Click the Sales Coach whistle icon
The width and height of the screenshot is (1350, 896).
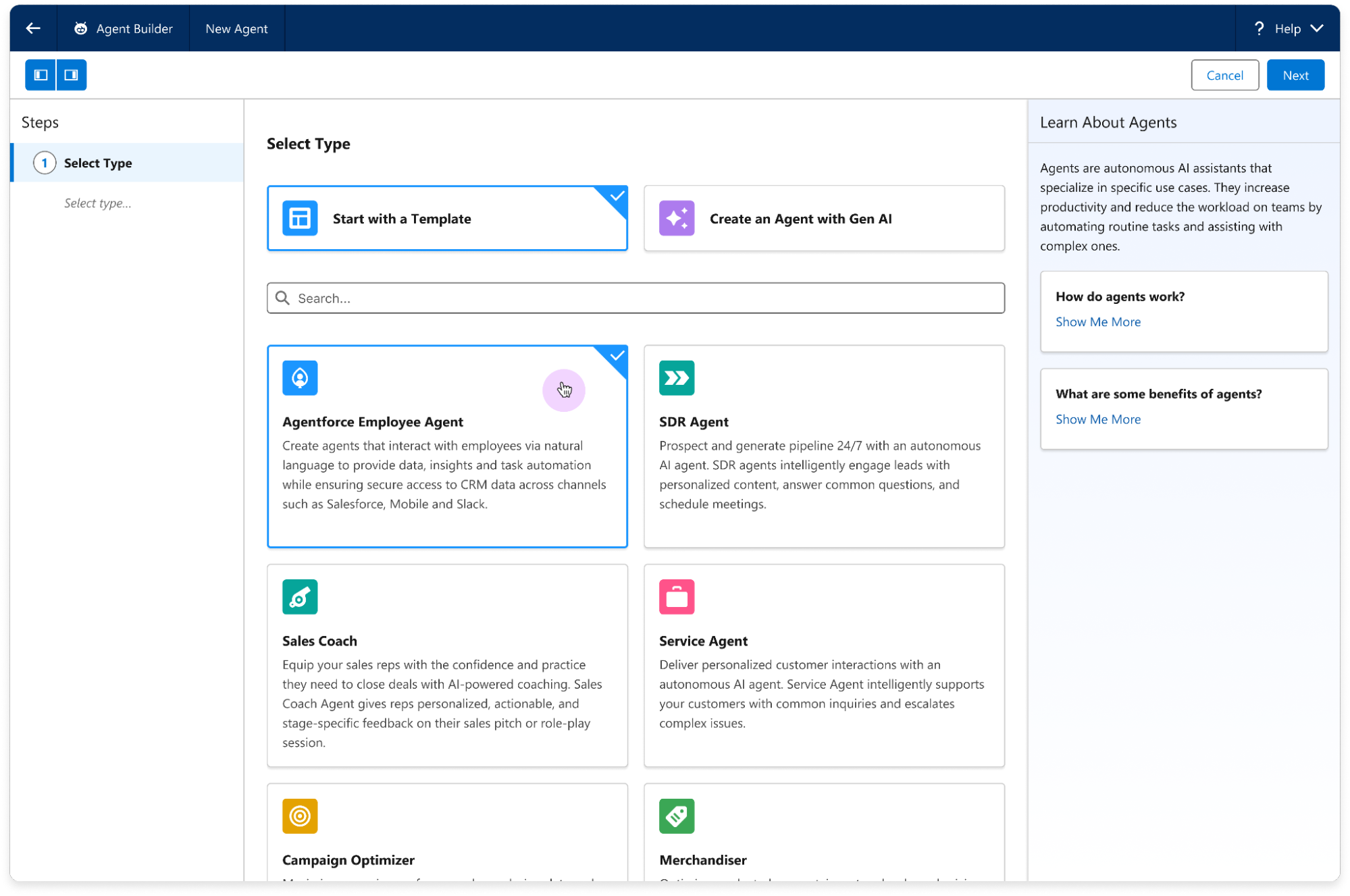pos(300,597)
